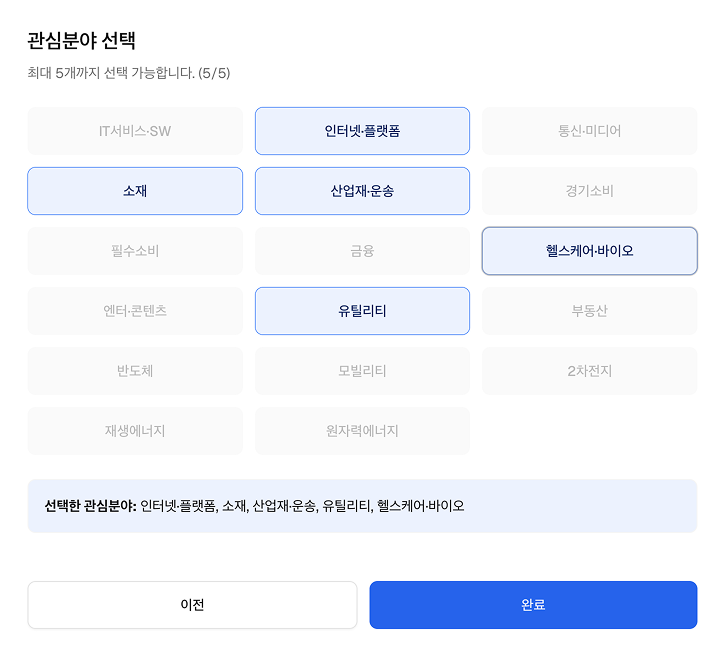The image size is (724, 650).
Task: Select the 반도체 interest chip
Action: click(x=135, y=371)
